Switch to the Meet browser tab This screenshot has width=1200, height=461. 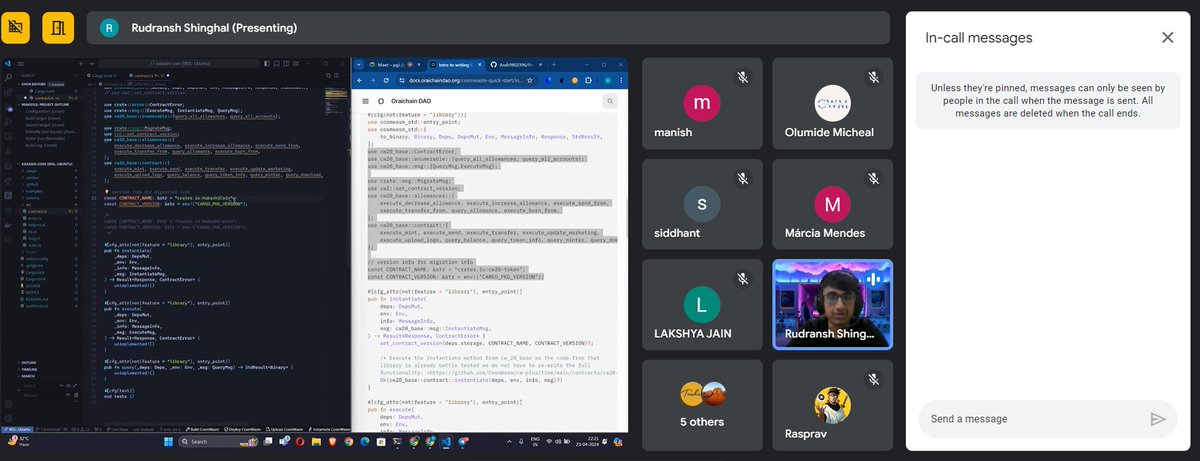394,65
